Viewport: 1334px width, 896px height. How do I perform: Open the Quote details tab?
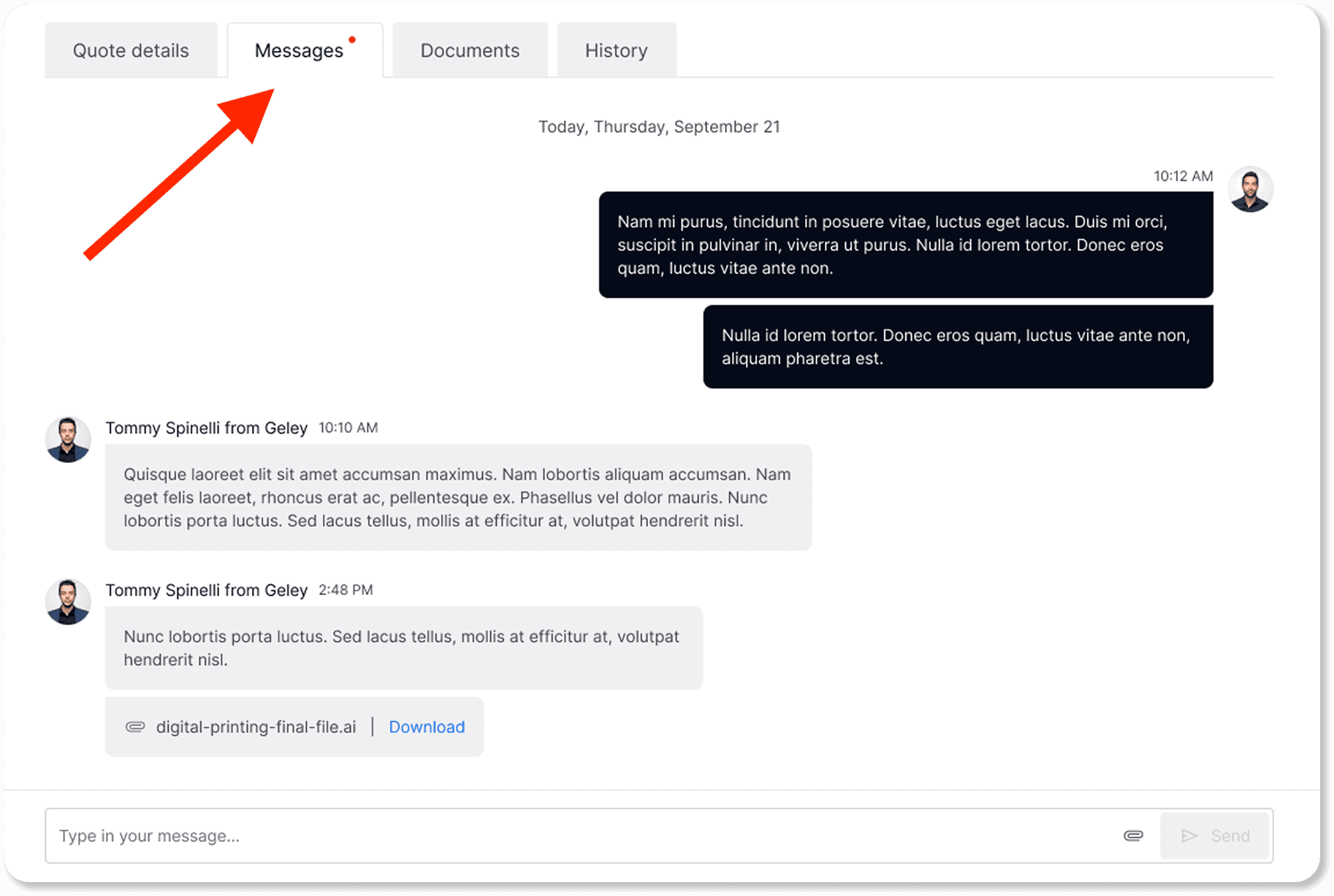pyautogui.click(x=131, y=50)
